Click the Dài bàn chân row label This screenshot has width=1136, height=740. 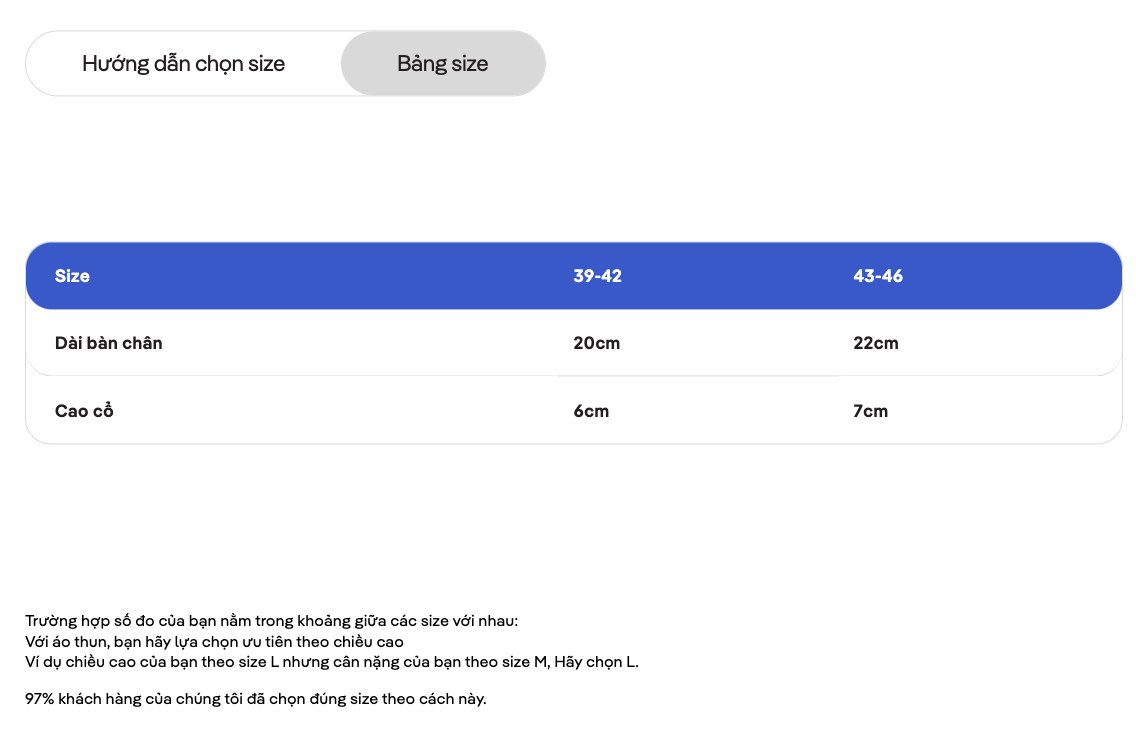point(109,343)
